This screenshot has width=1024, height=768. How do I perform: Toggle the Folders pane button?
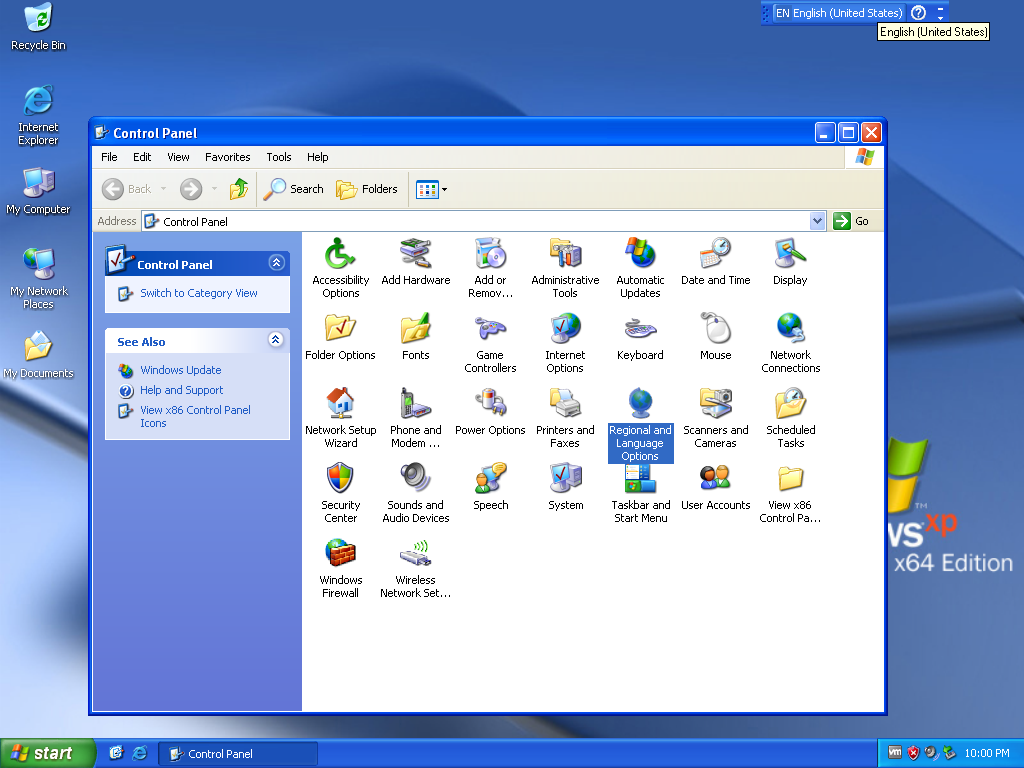click(367, 189)
